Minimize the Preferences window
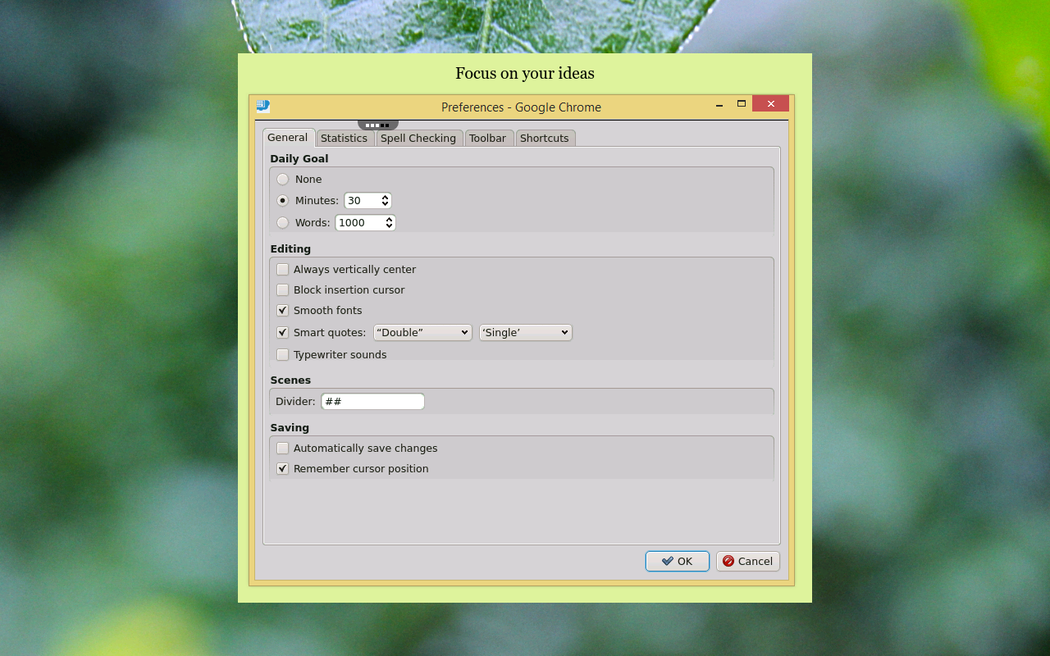The width and height of the screenshot is (1050, 656). coord(719,105)
